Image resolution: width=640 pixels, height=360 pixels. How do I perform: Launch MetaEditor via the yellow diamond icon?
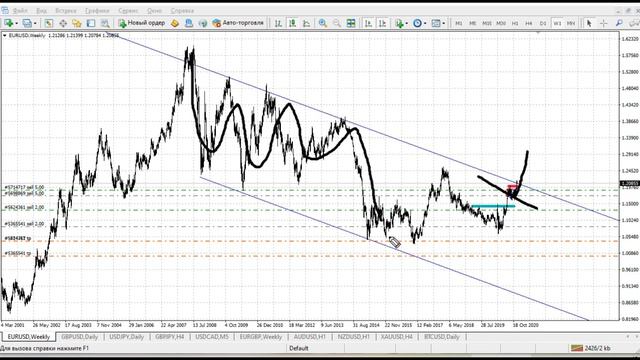click(x=175, y=23)
